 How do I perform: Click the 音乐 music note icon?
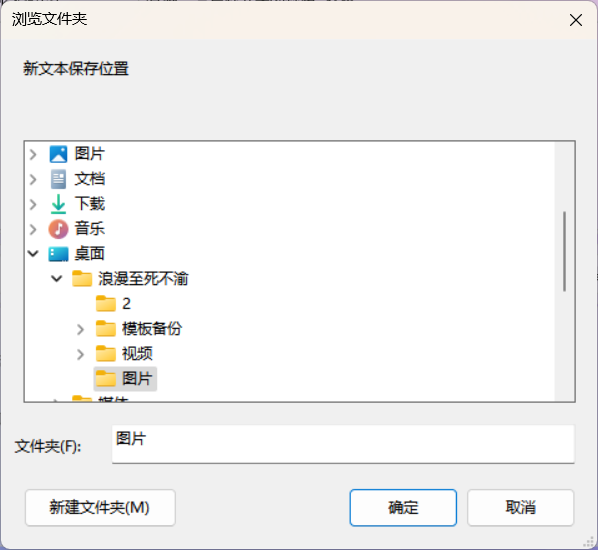[x=58, y=229]
